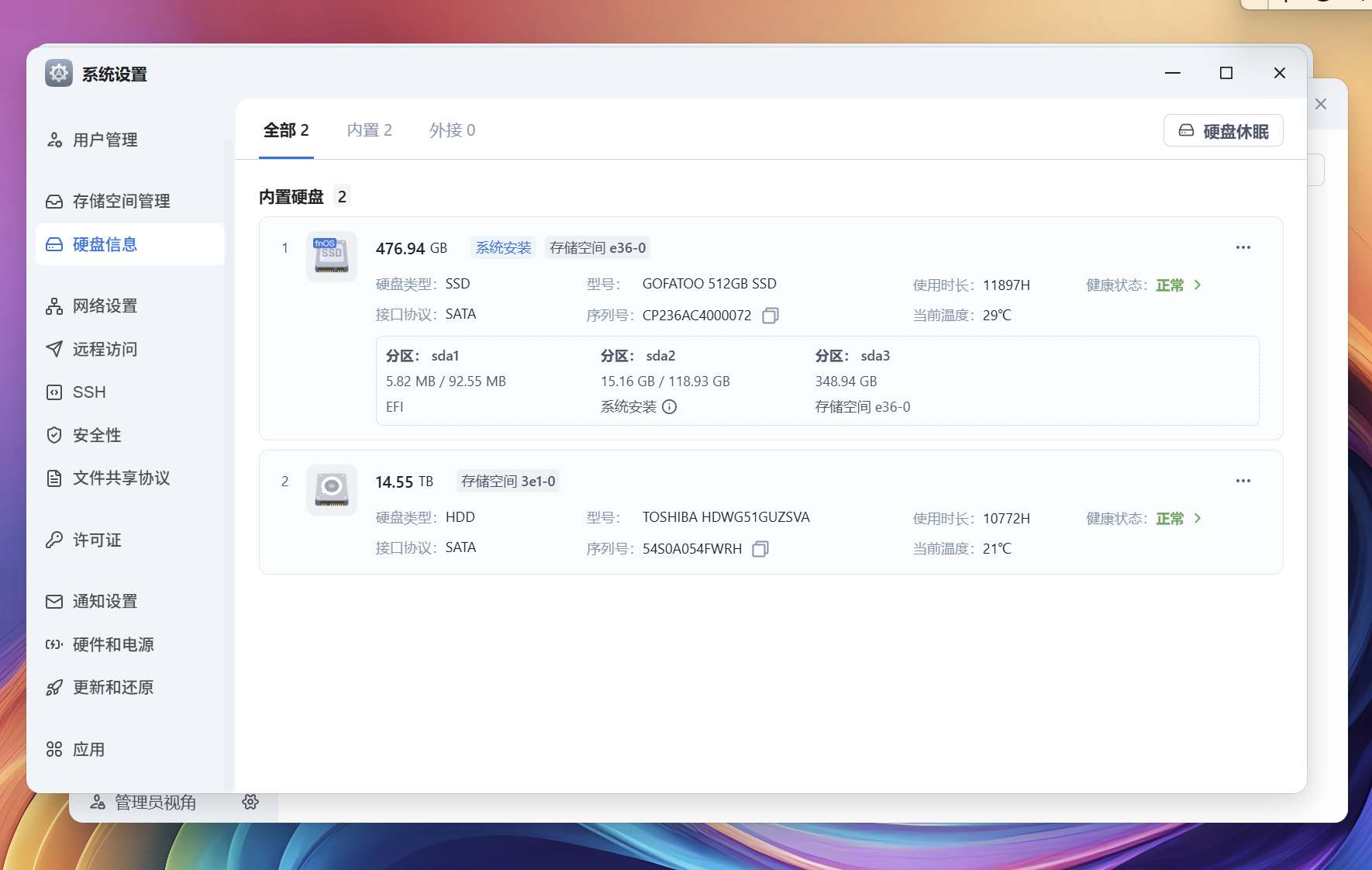
Task: Expand health status of the SSD
Action: click(x=1198, y=285)
